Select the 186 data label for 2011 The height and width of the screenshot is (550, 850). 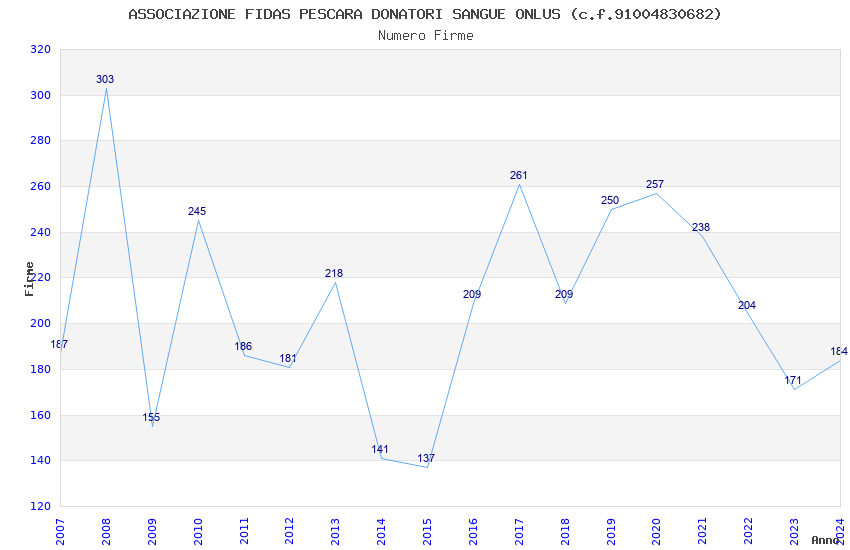[243, 346]
